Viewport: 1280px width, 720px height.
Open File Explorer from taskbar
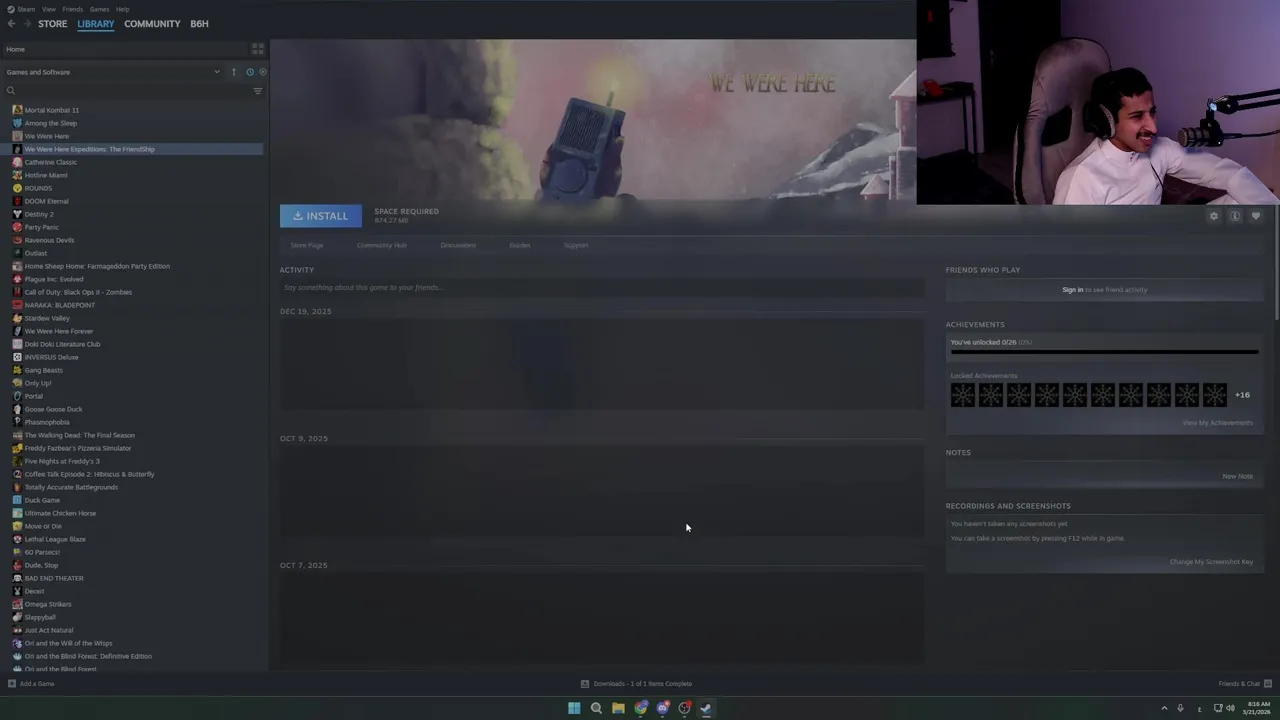click(618, 708)
